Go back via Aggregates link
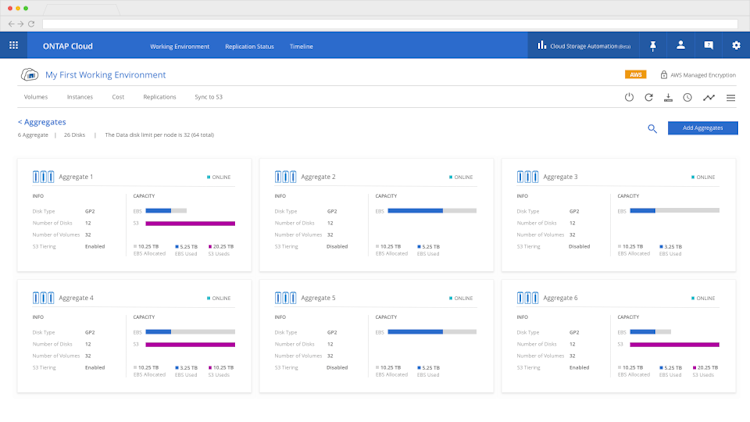This screenshot has width=750, height=422. click(42, 122)
